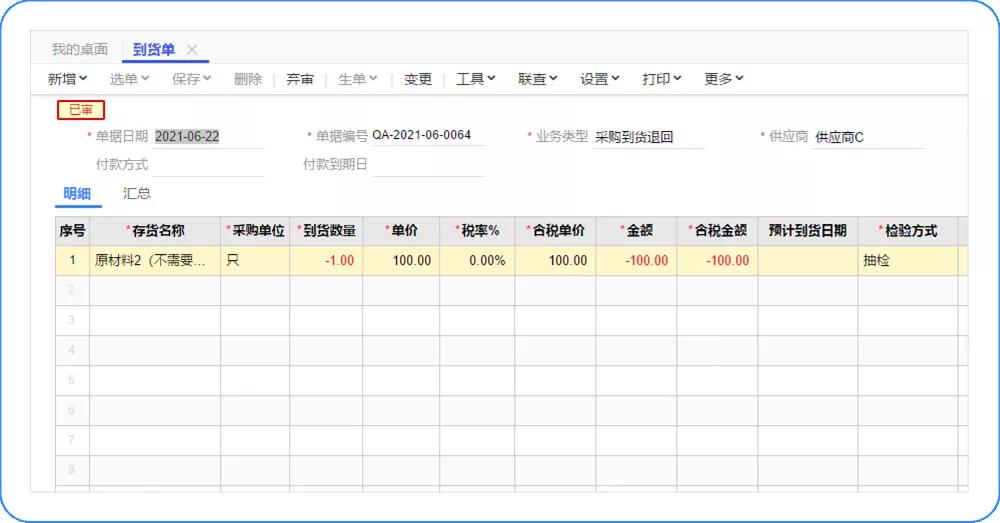Select row number 2 in the grid
The image size is (1000, 523).
[72, 290]
